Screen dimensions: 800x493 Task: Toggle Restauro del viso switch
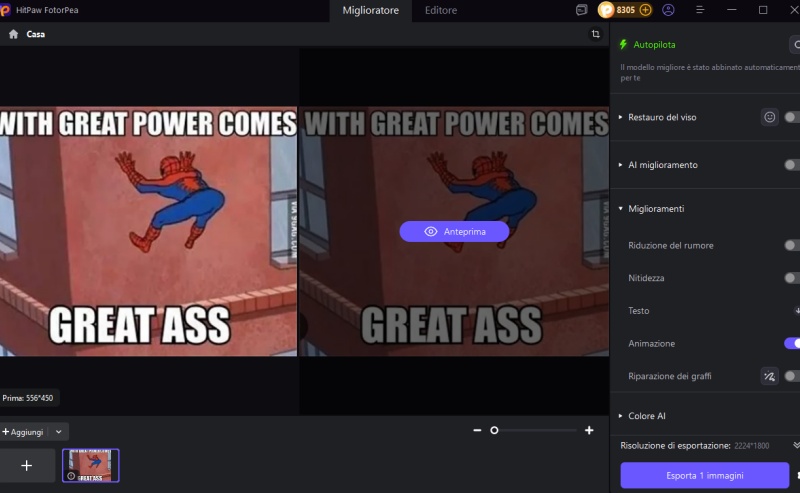792,117
